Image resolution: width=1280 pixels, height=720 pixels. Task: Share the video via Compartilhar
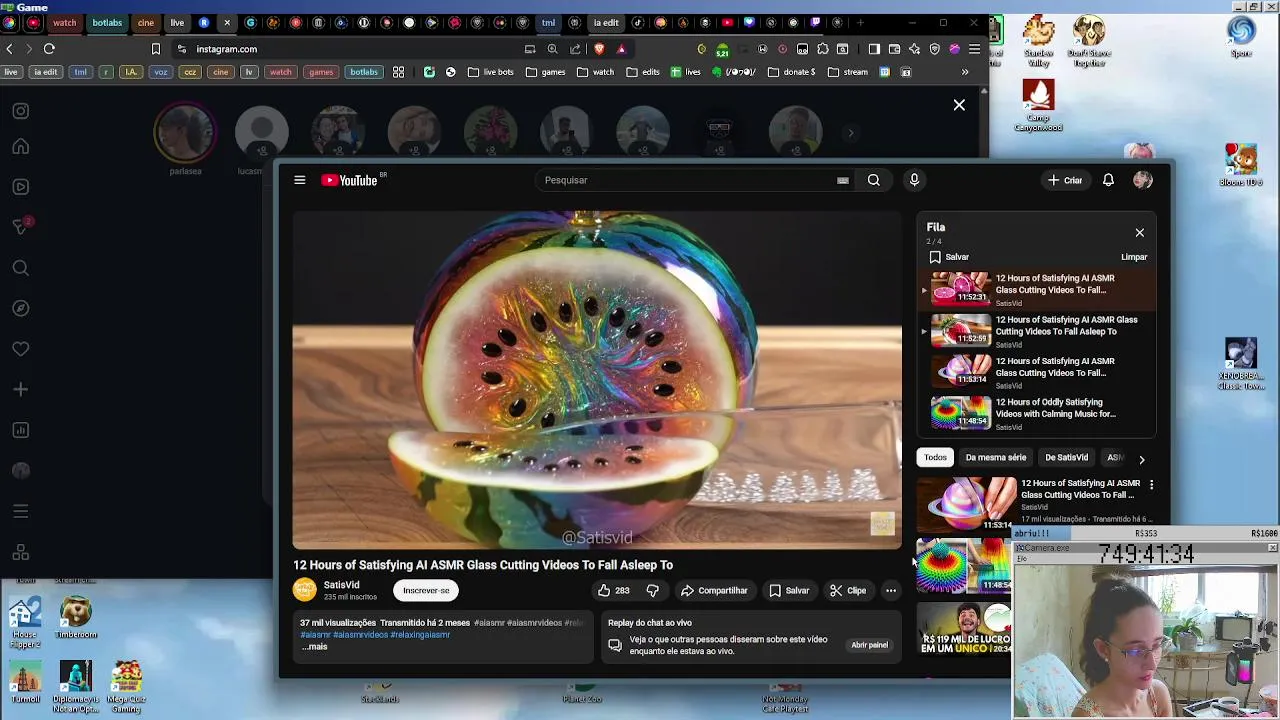point(714,590)
